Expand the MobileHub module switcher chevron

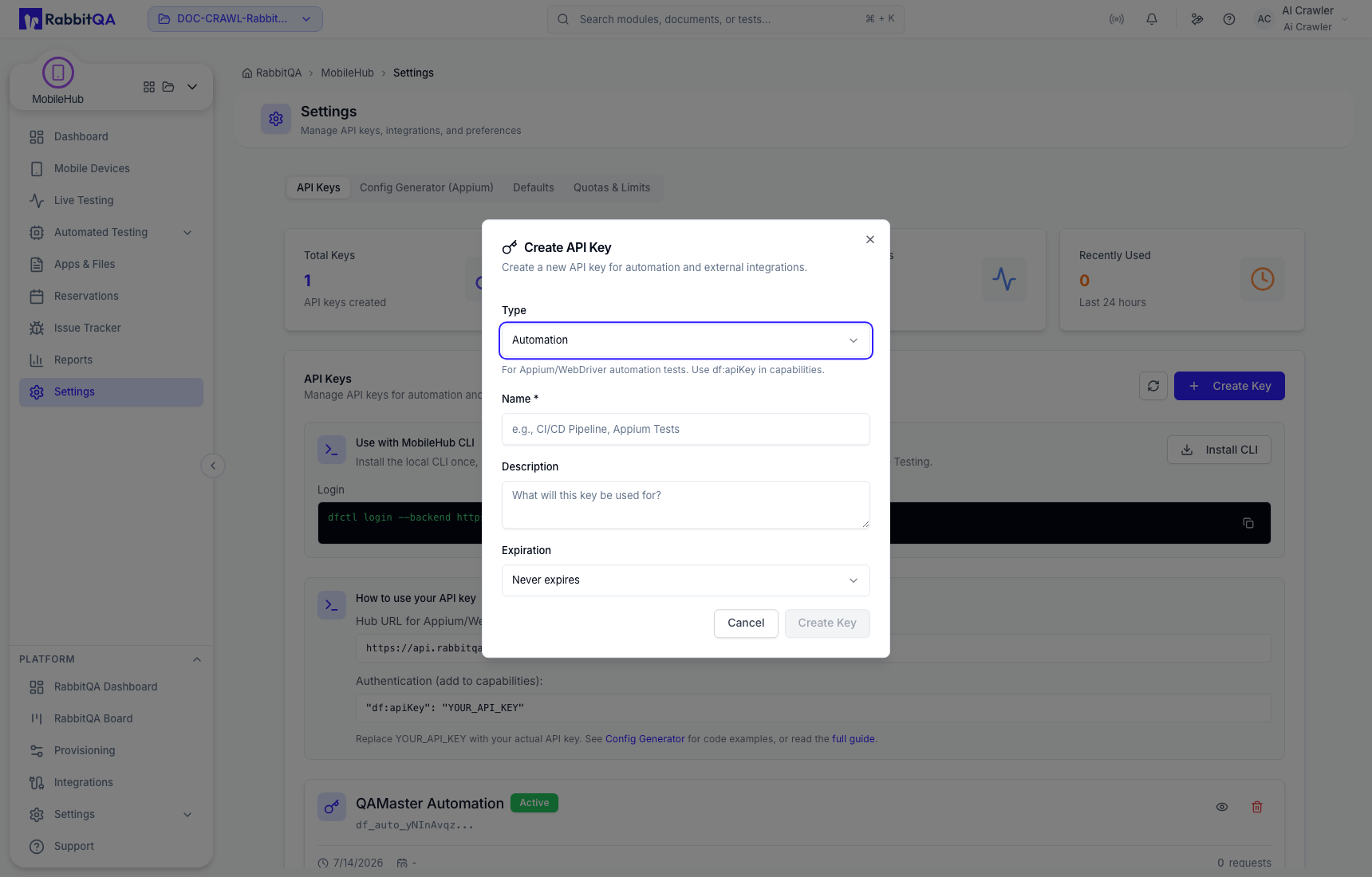point(192,87)
